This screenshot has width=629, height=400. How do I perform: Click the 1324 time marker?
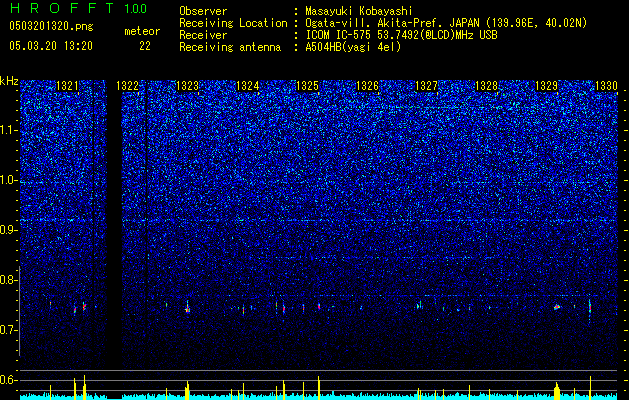(x=248, y=86)
